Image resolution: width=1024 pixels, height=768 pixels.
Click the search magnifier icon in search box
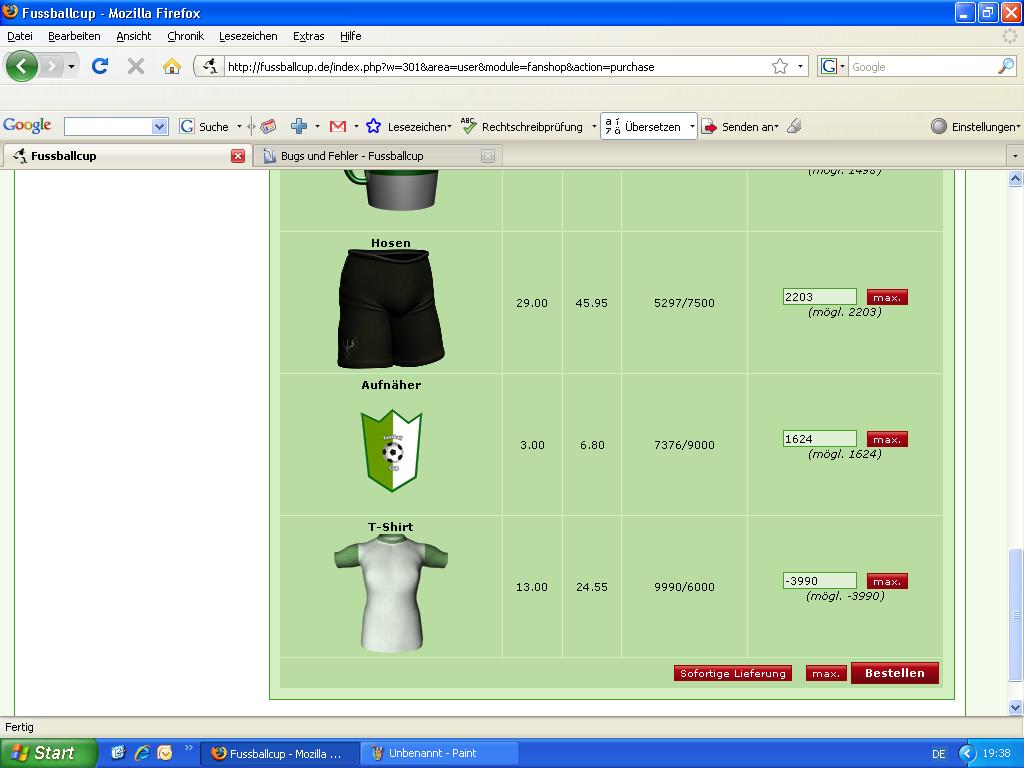coord(1005,67)
